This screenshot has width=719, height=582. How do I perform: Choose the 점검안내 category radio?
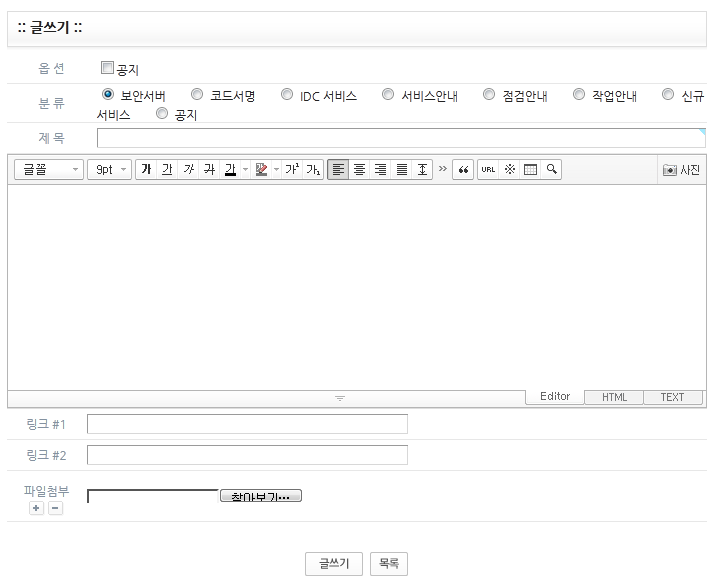click(489, 95)
